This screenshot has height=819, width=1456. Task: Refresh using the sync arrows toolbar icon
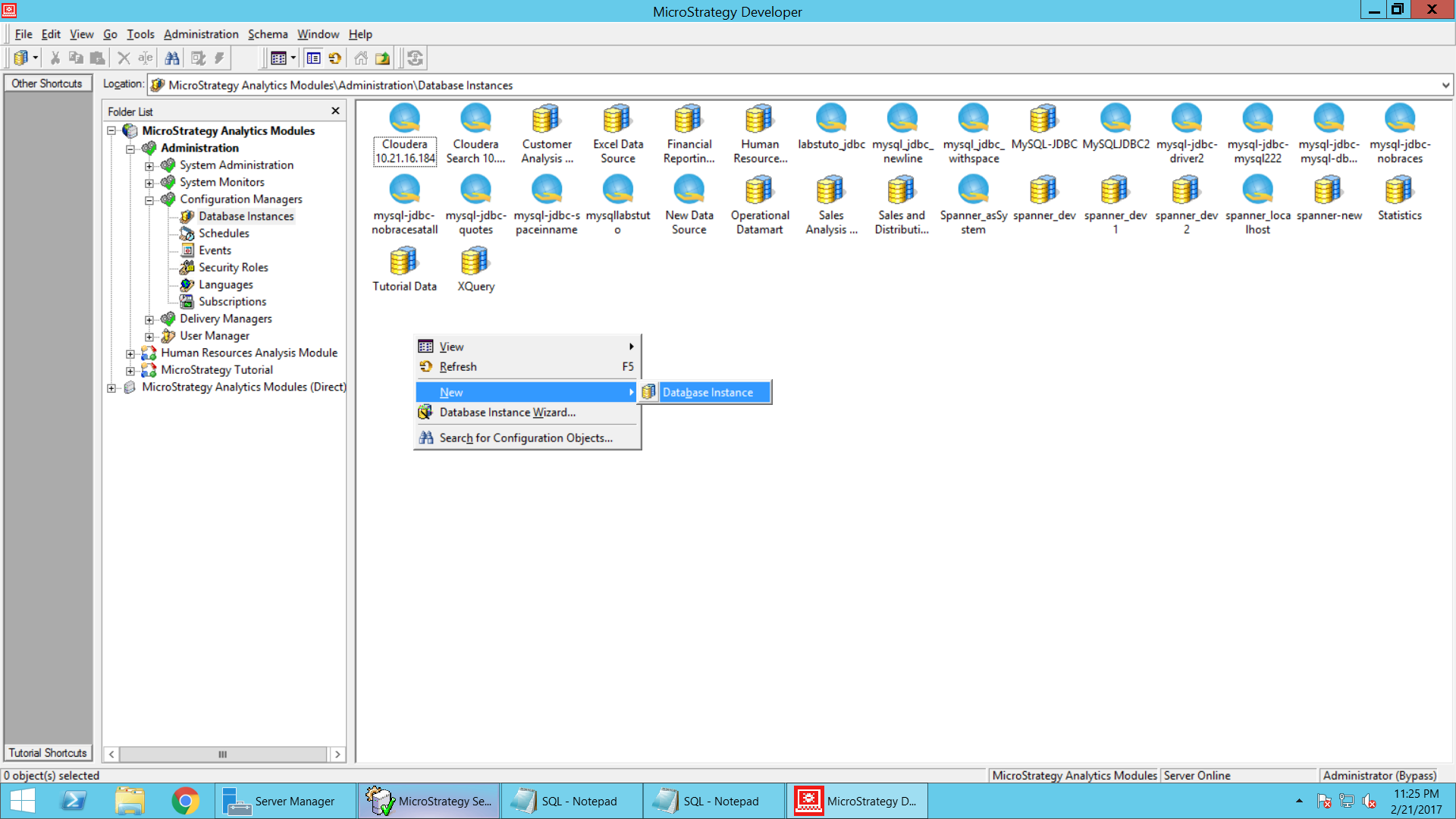point(416,58)
